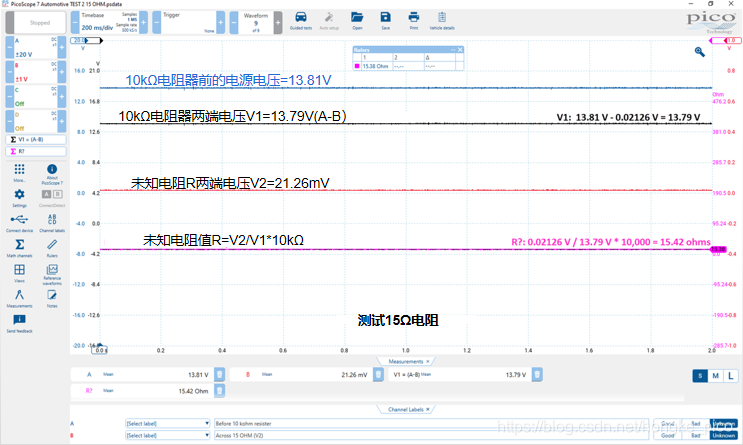Delete the V1 = (A-B) mean measurement

(x=537, y=374)
